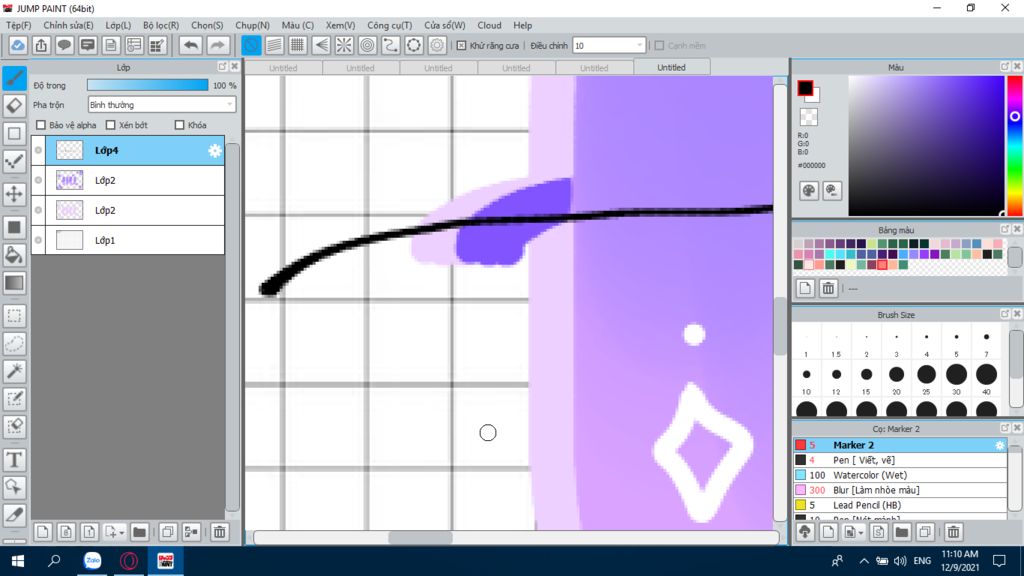Viewport: 1024px width, 576px height.
Task: Click the canvas horizontal scrollbar thumb
Action: tap(420, 537)
